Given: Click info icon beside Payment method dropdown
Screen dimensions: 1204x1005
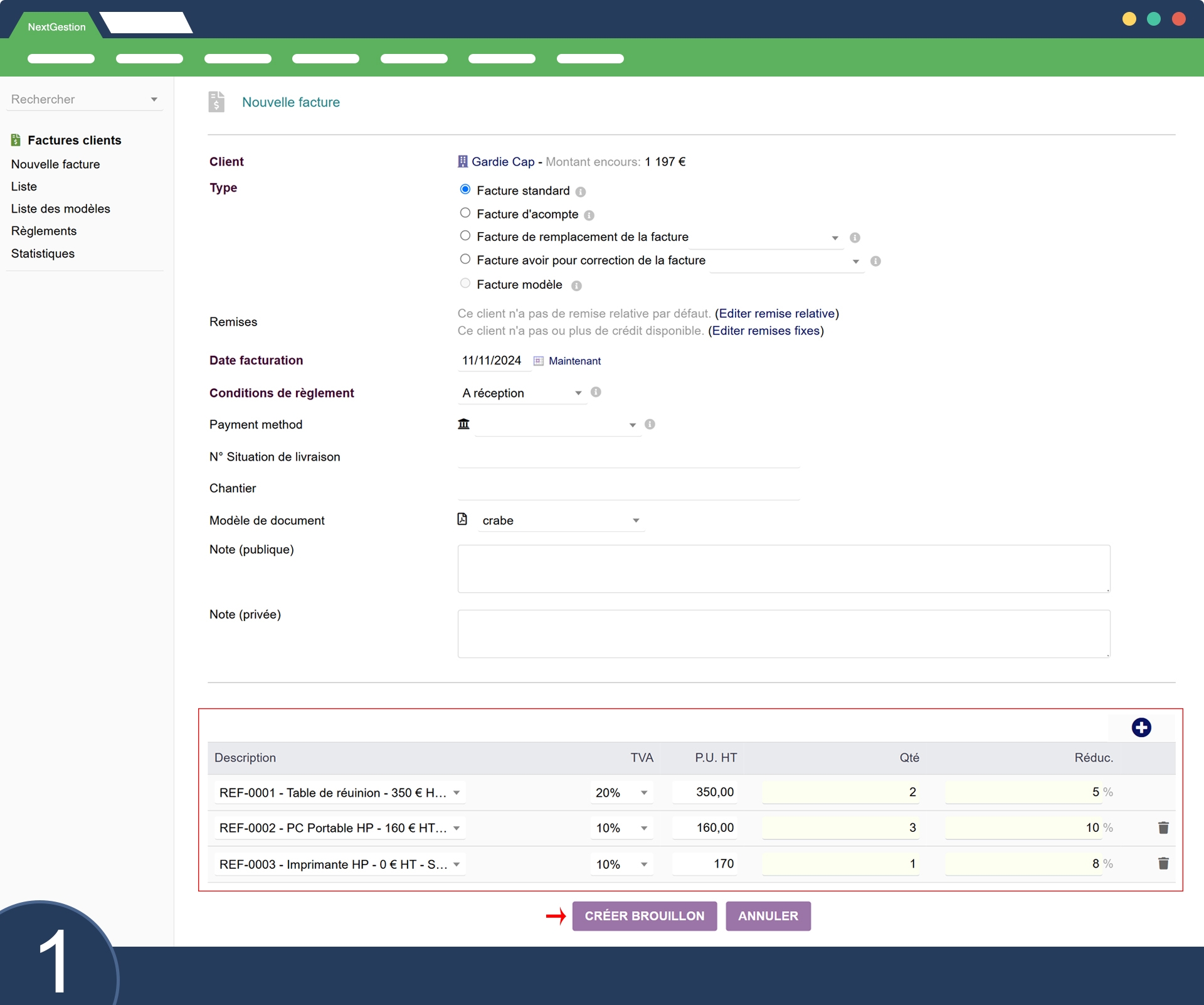Looking at the screenshot, I should point(650,425).
